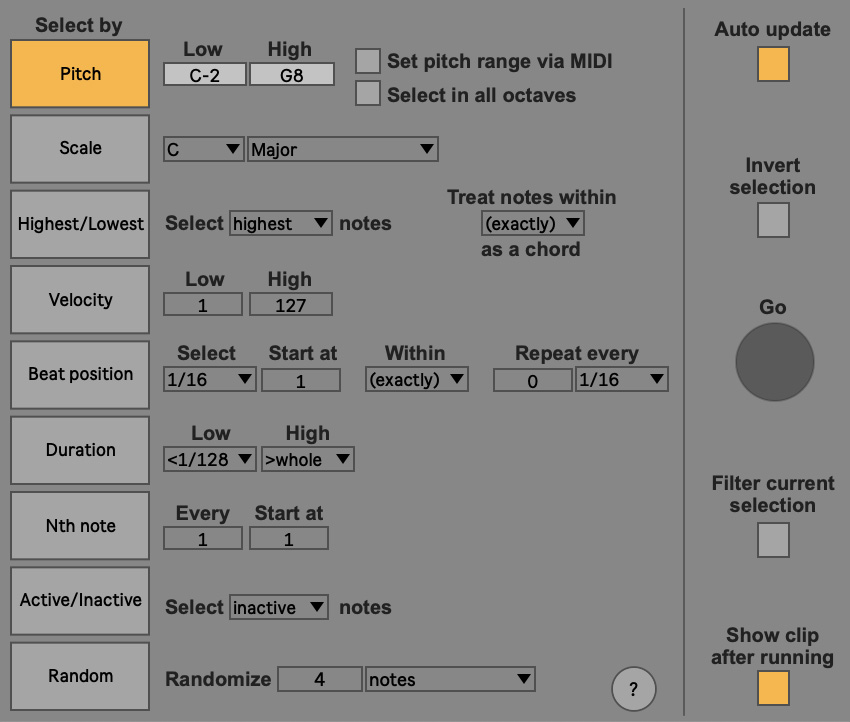Viewport: 850px width, 722px height.
Task: Toggle the Auto update switch
Action: coord(773,65)
